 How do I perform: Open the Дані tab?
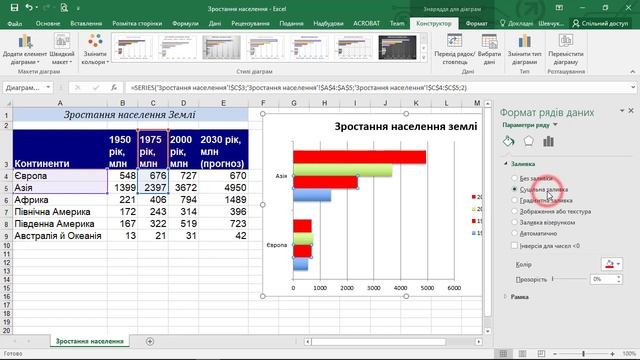(215, 24)
